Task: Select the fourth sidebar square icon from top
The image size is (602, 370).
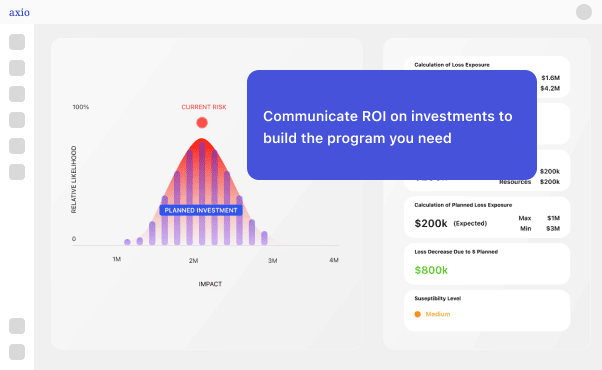Action: pyautogui.click(x=17, y=120)
